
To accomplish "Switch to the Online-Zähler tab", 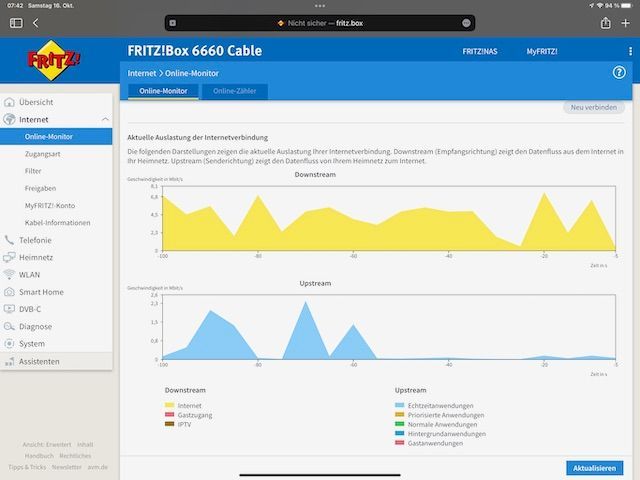I will coord(235,91).
